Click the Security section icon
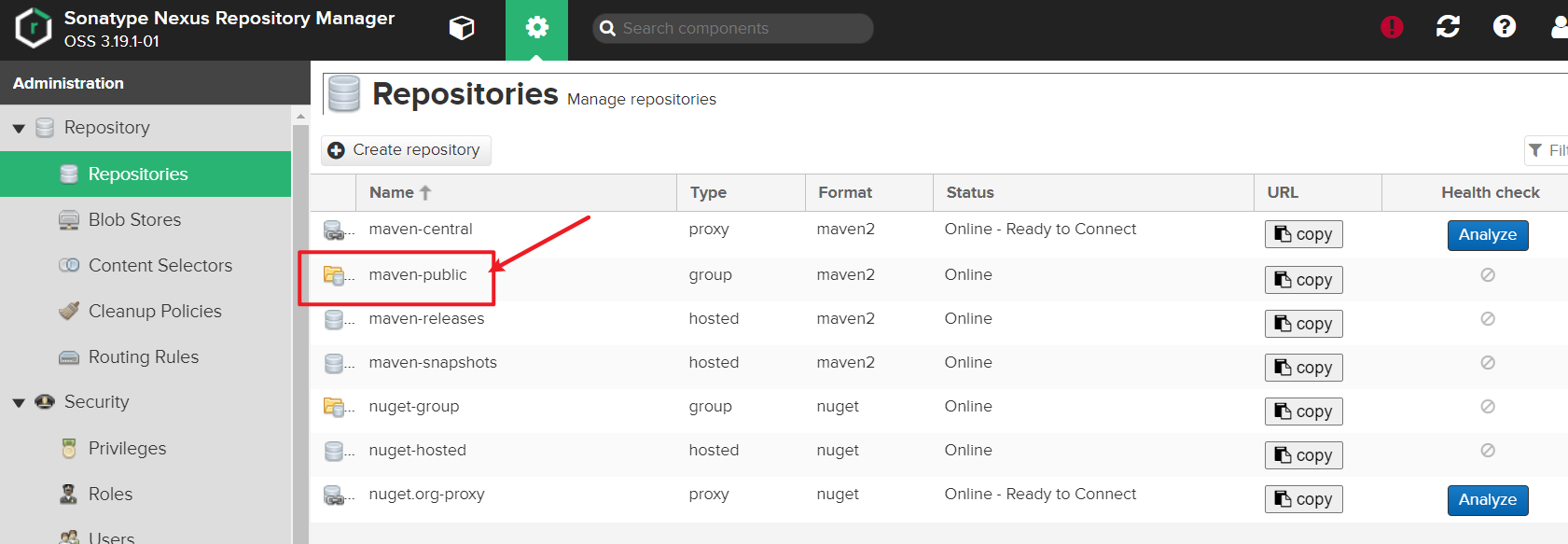This screenshot has width=1568, height=544. (45, 402)
